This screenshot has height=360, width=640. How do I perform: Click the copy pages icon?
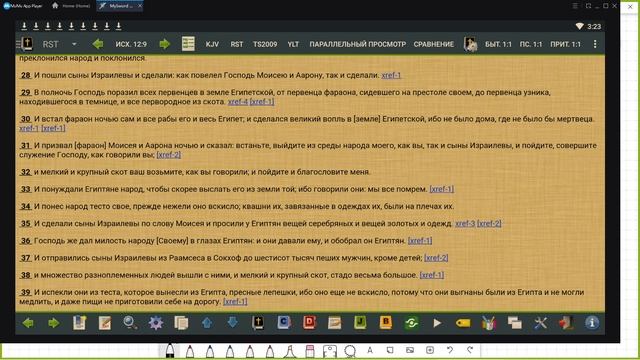click(181, 323)
